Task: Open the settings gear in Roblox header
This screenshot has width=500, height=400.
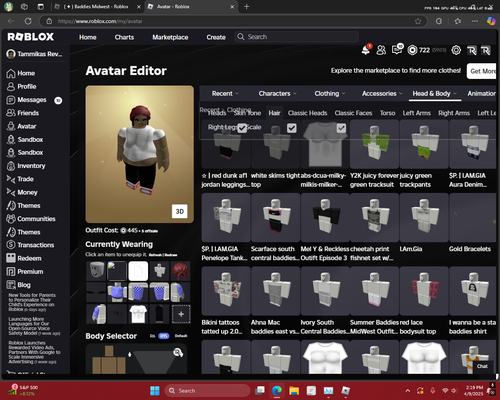Action: (456, 50)
